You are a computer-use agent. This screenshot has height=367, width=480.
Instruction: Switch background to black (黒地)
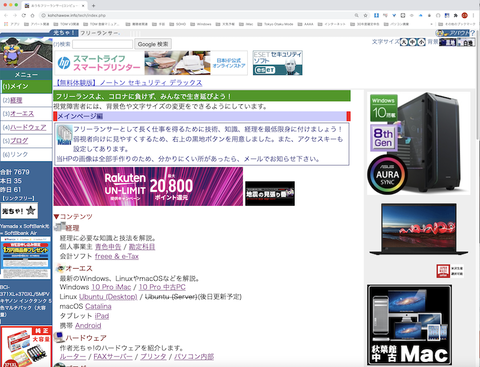tap(448, 42)
